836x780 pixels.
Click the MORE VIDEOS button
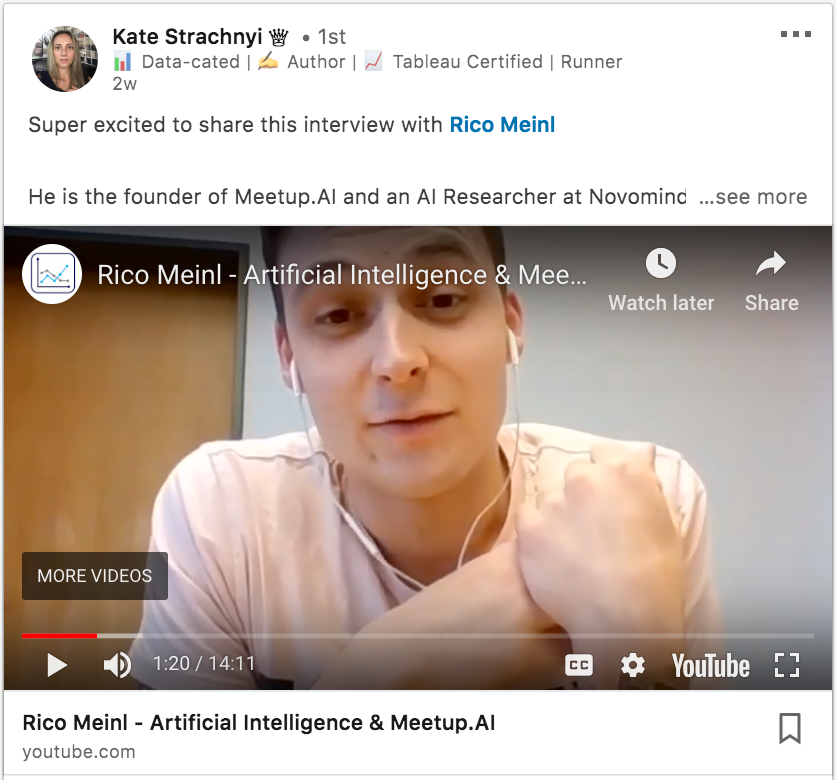coord(95,576)
